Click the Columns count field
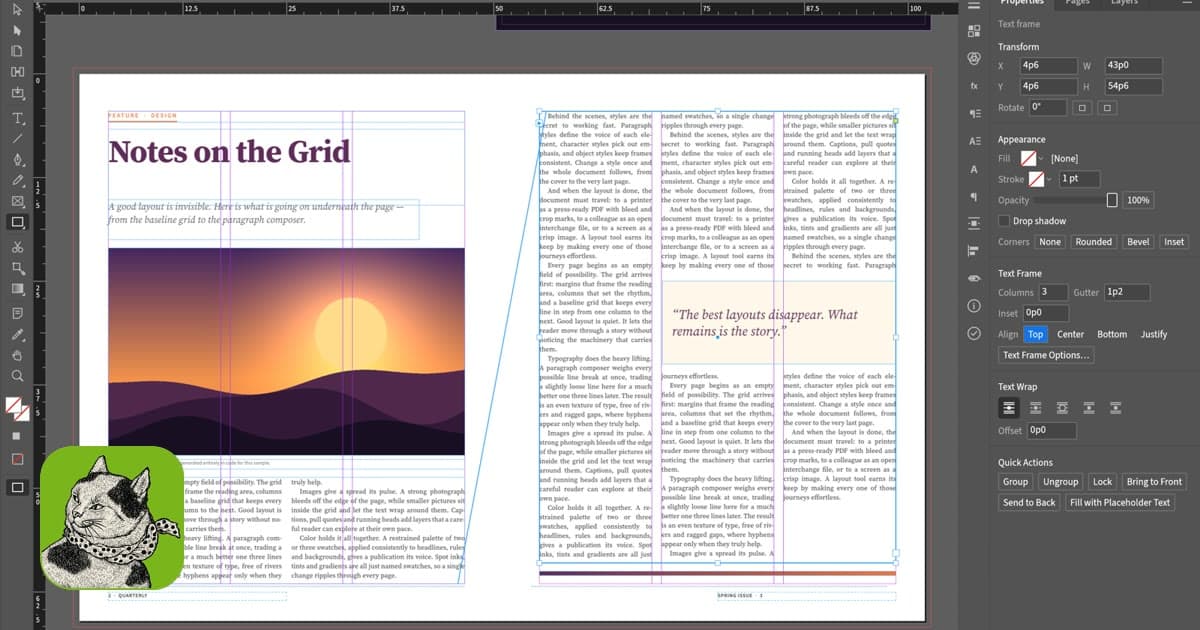 click(x=1052, y=292)
